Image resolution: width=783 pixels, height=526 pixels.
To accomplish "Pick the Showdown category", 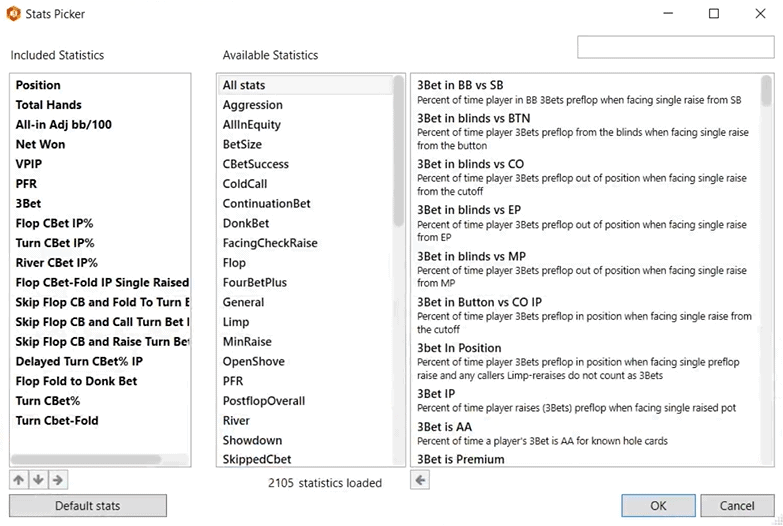I will click(x=252, y=440).
